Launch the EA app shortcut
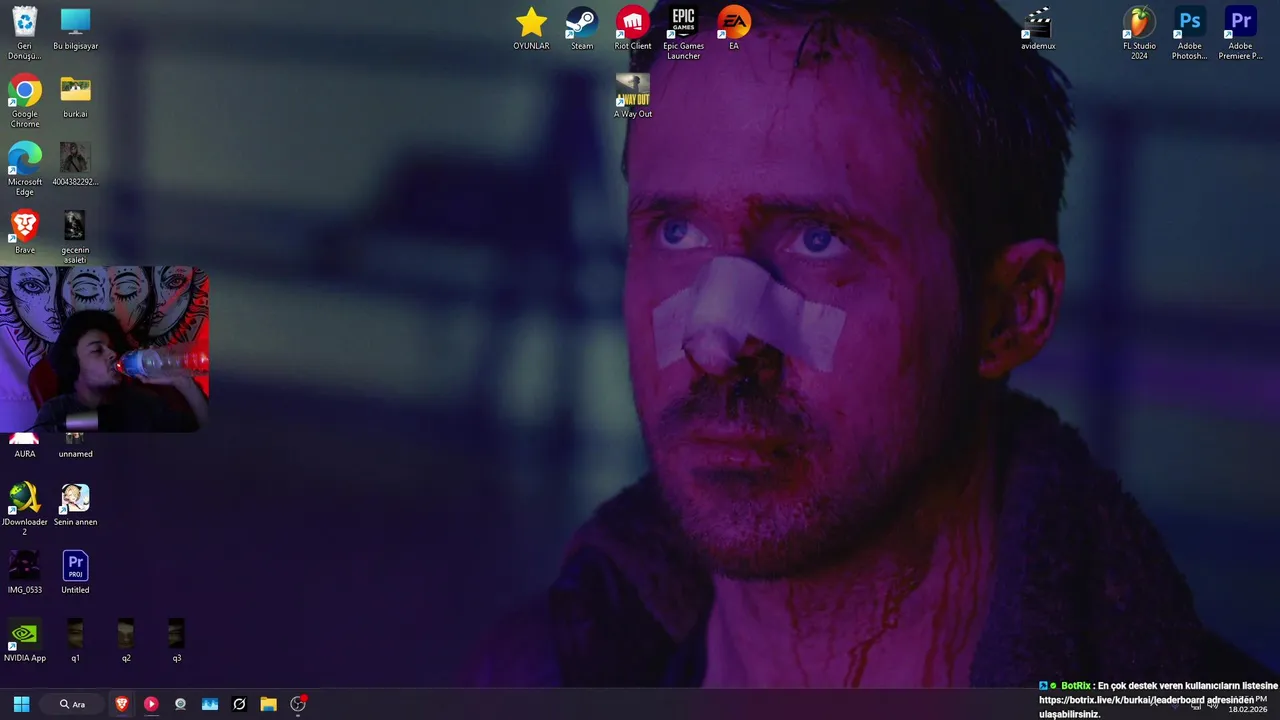Screen dimensions: 1280x720 coord(734,29)
